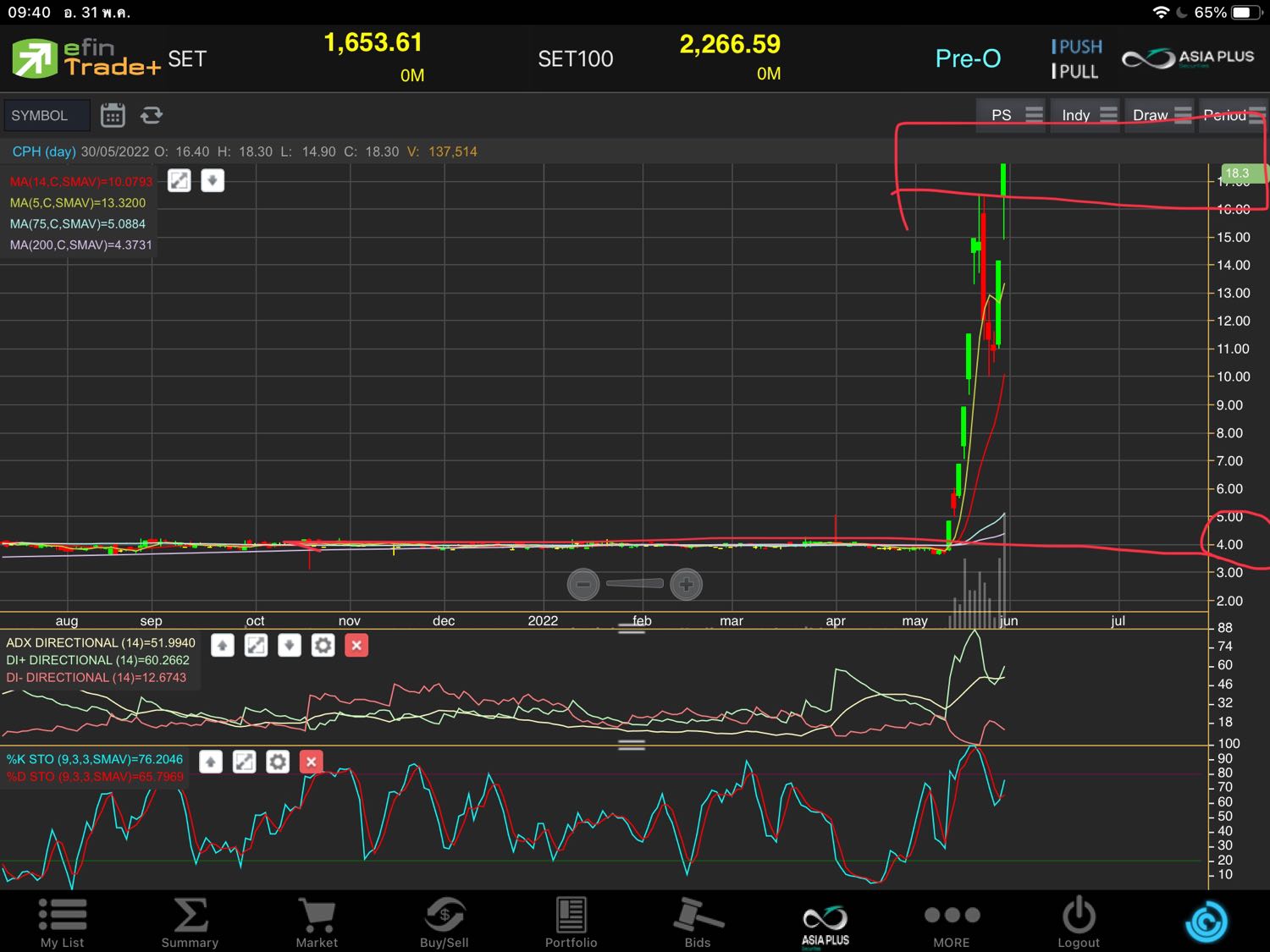Open the Summary tab
The width and height of the screenshot is (1270, 952).
[x=190, y=923]
